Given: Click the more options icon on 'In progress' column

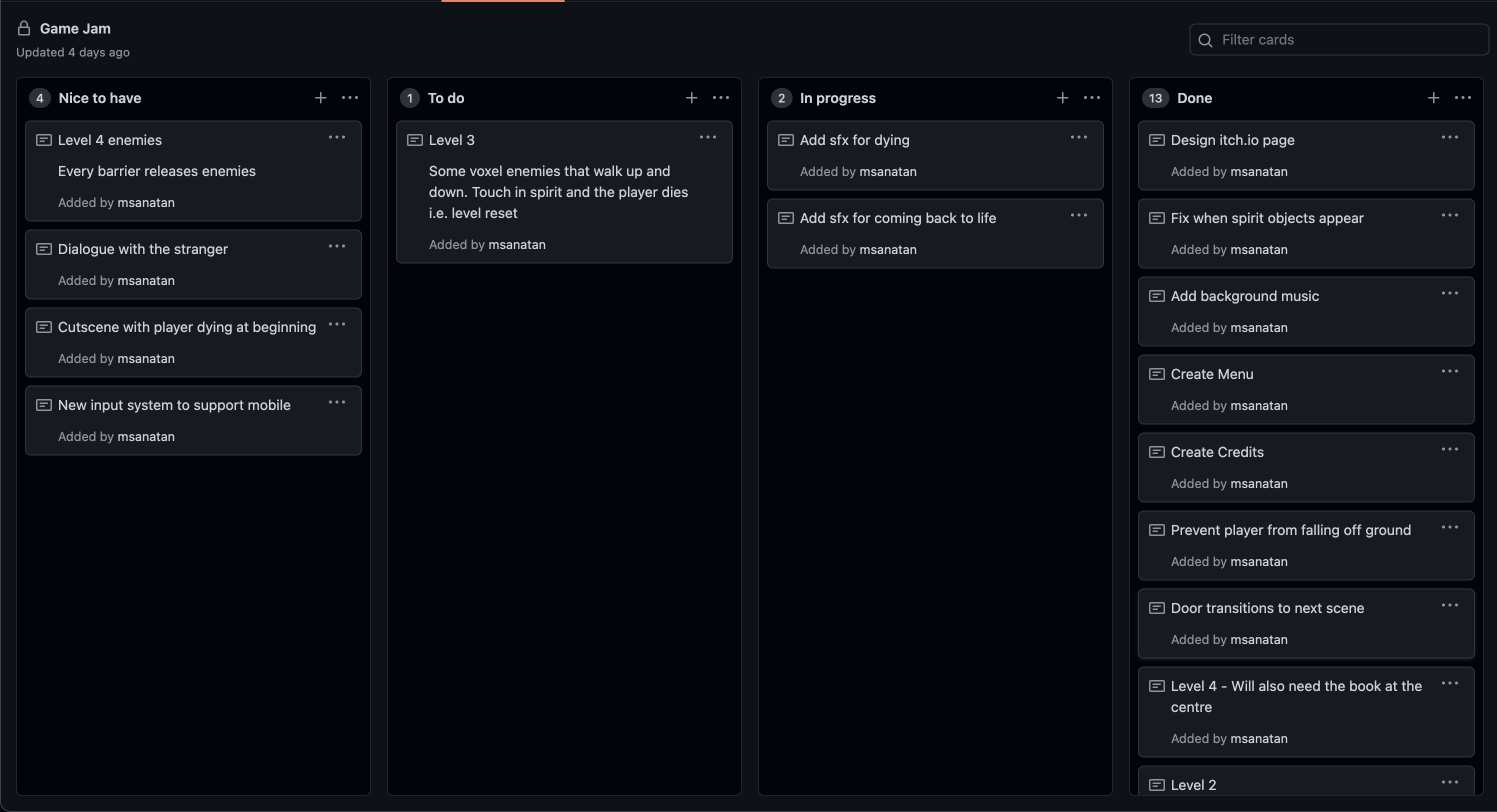Looking at the screenshot, I should click(x=1091, y=98).
